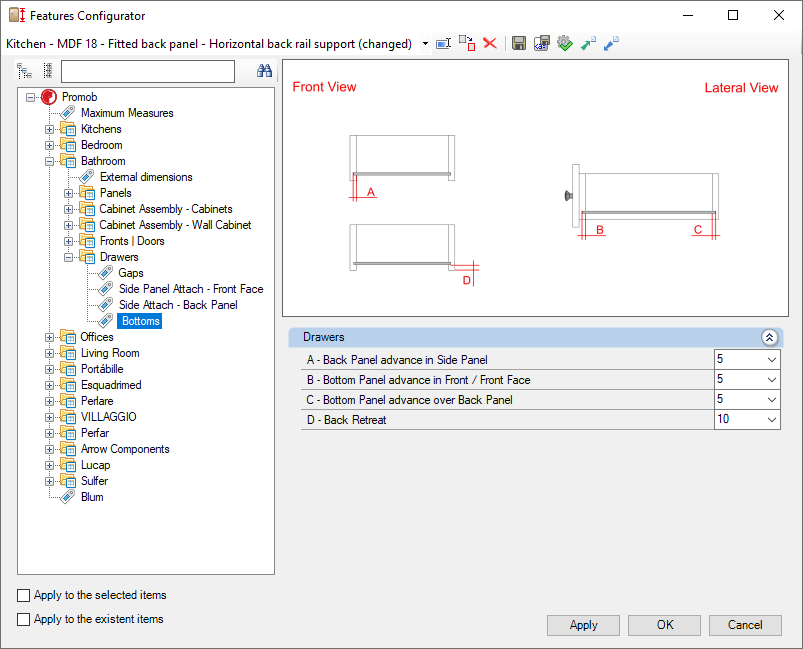803x649 pixels.
Task: Click the tree search input field
Action: (148, 71)
